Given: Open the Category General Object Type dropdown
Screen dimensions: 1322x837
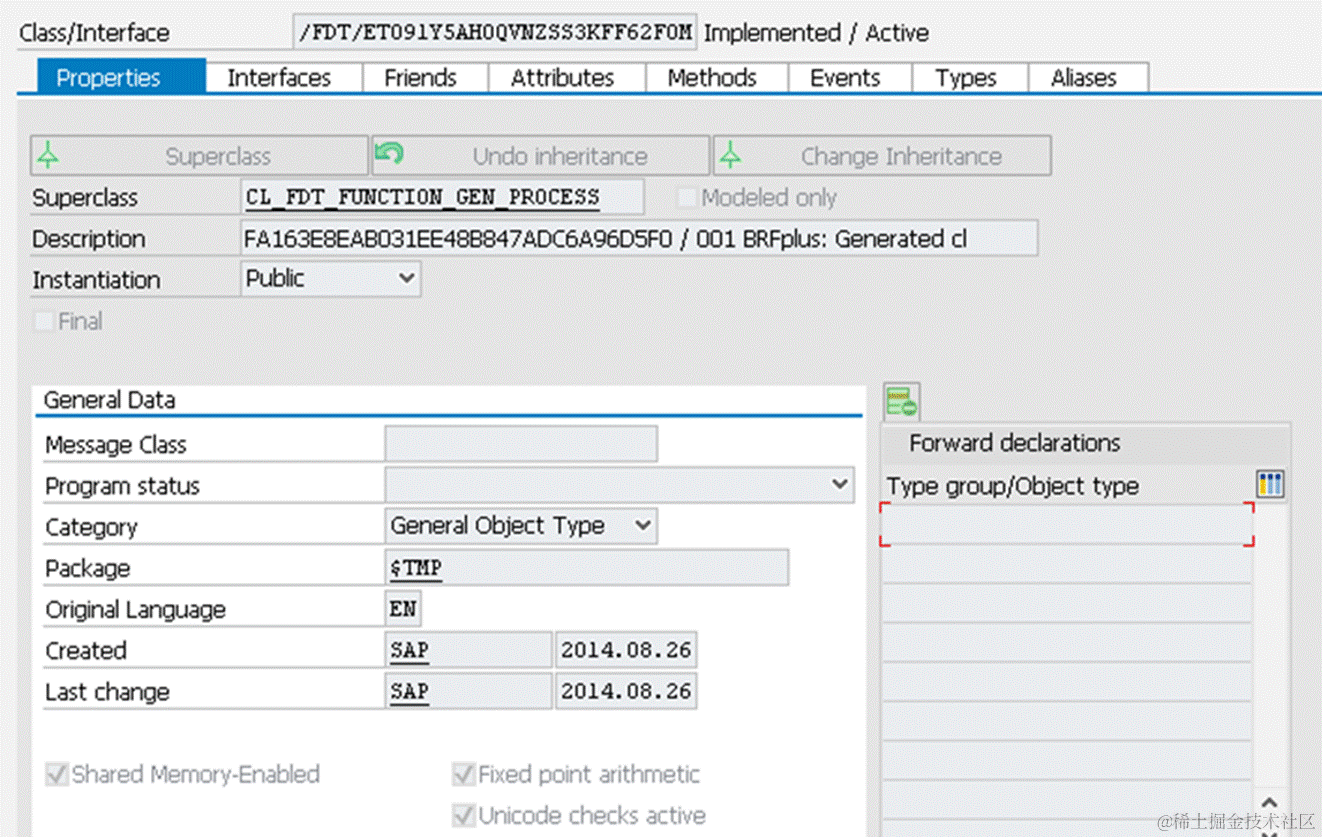Looking at the screenshot, I should point(521,526).
